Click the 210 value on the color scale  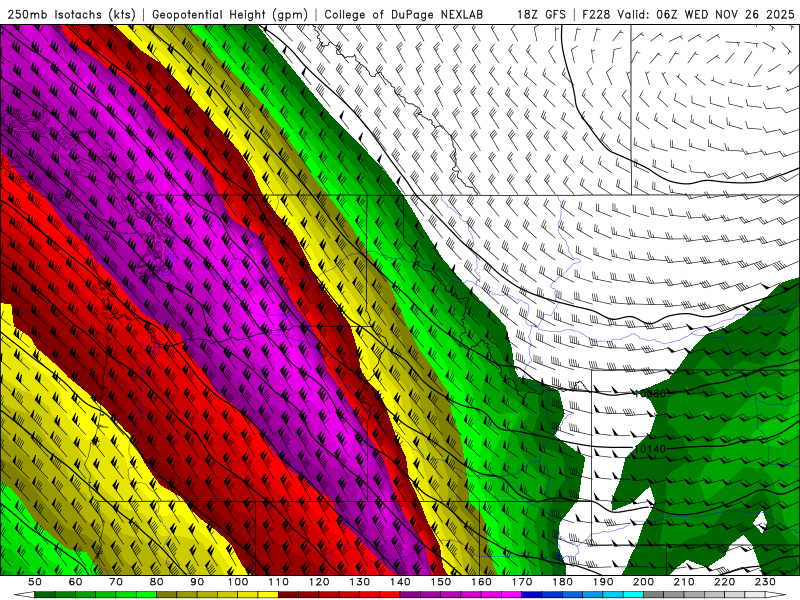click(684, 582)
